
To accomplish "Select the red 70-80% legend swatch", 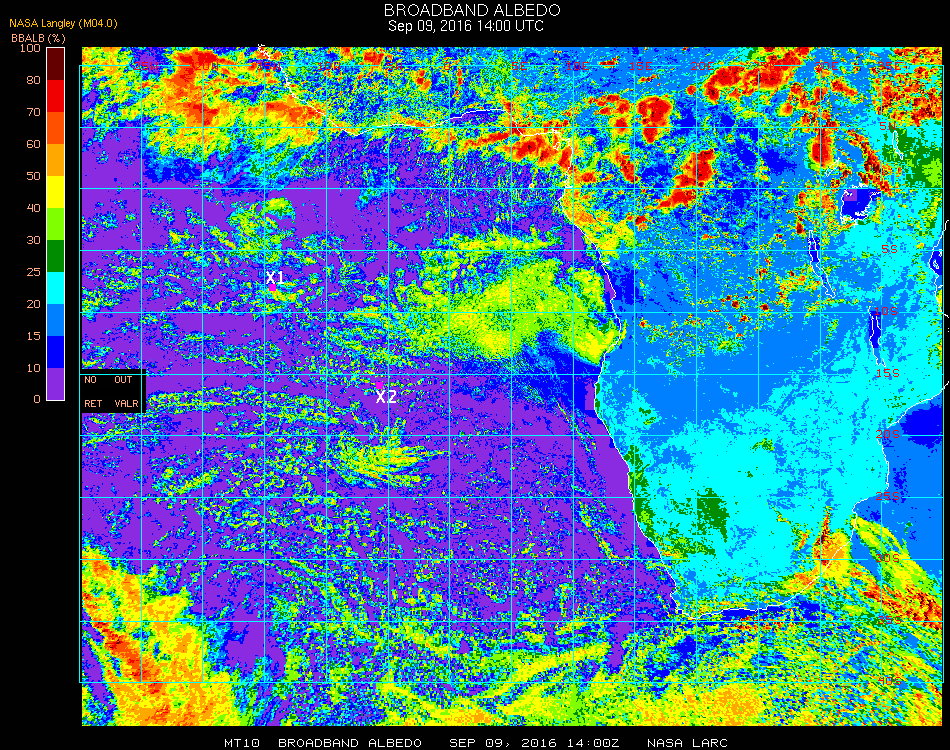I will (56, 96).
